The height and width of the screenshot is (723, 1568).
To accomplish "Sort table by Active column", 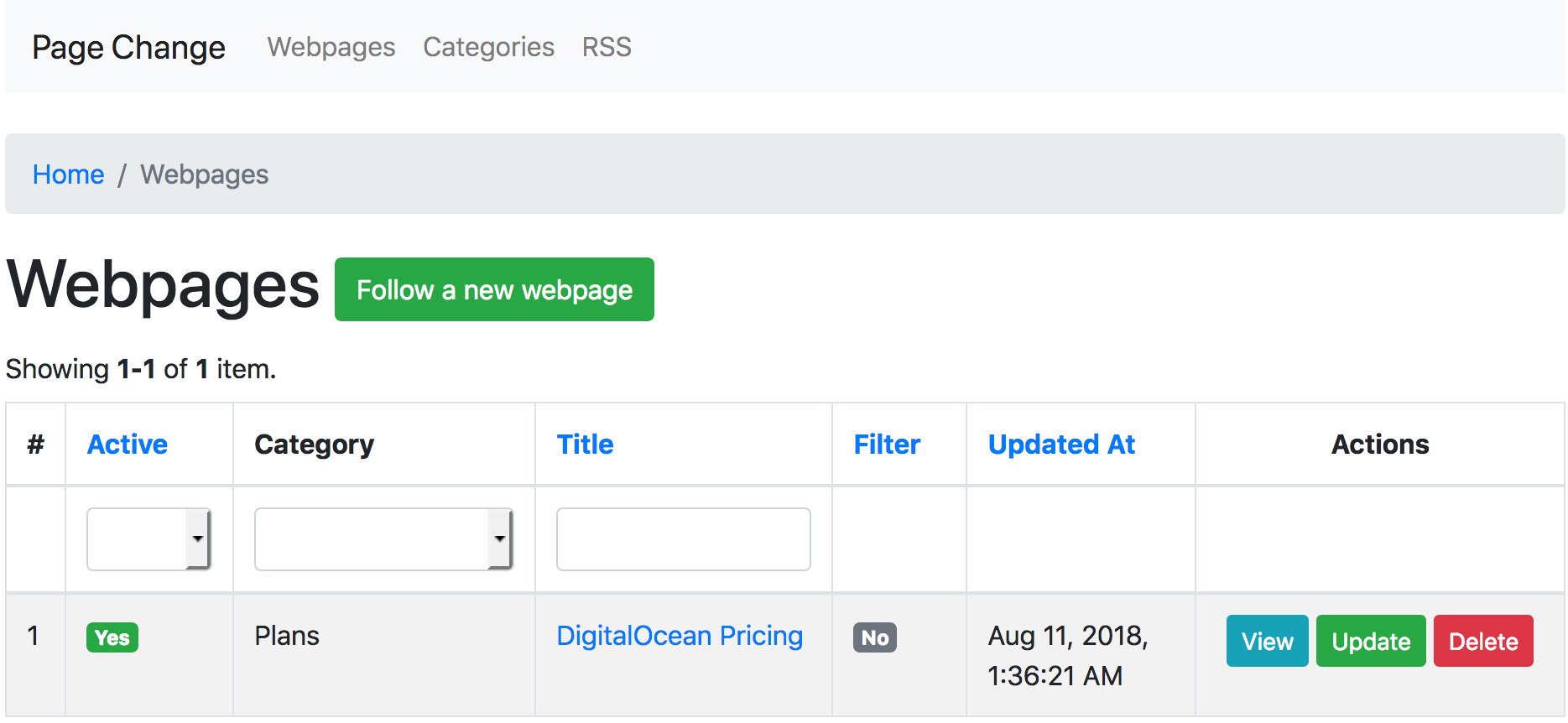I will click(128, 445).
